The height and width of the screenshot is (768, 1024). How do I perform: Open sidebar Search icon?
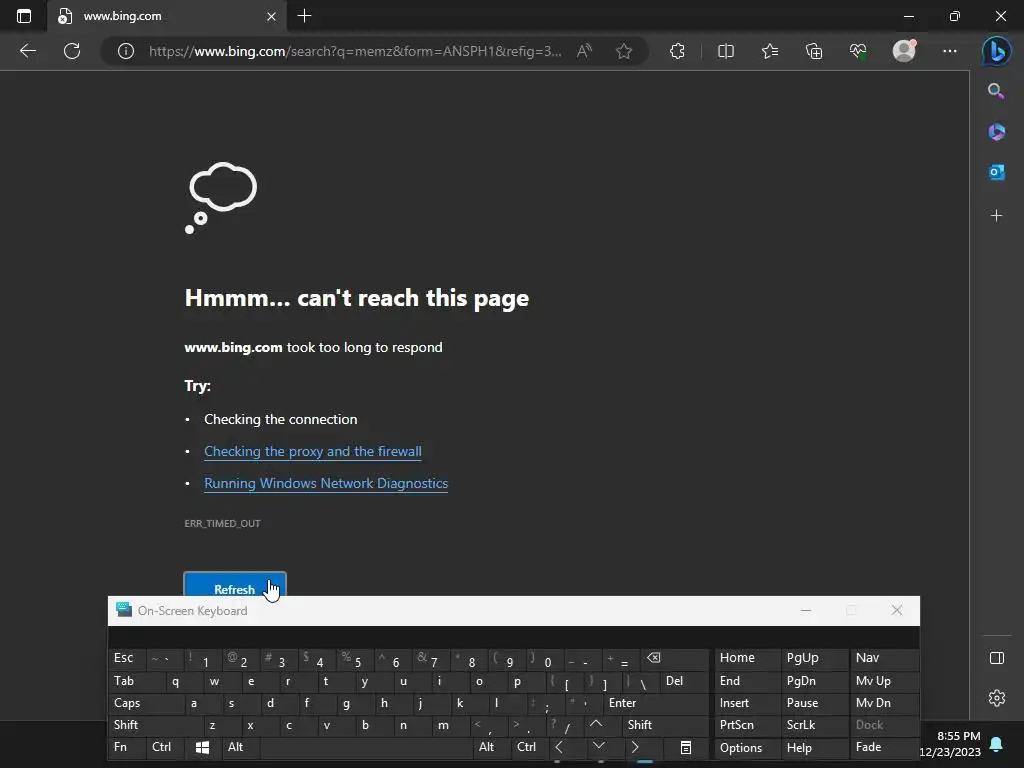[996, 91]
